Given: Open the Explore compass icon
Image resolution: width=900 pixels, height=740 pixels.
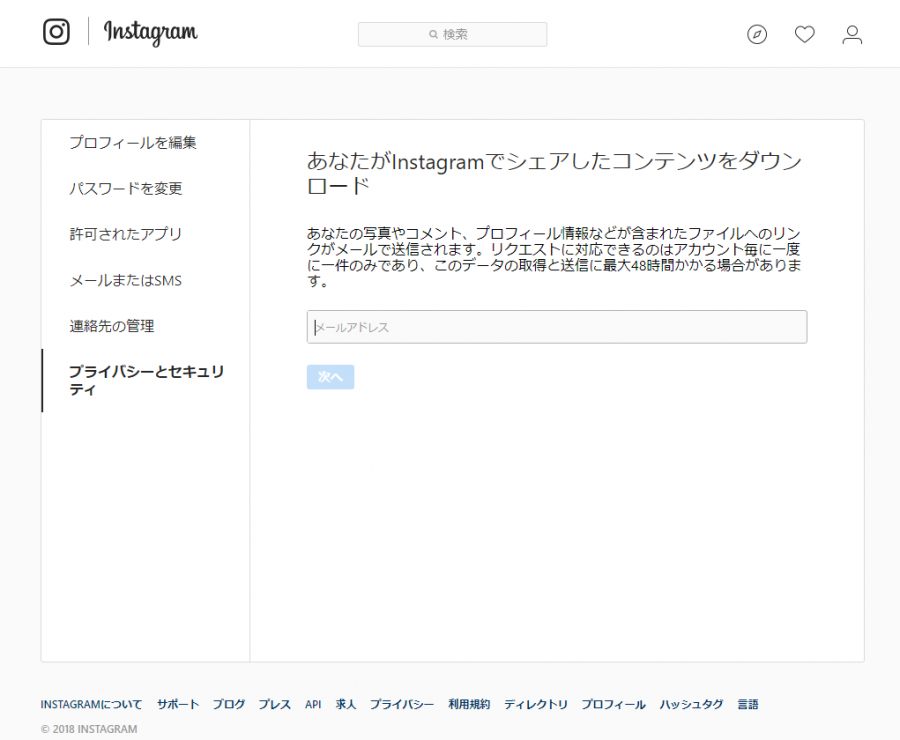Looking at the screenshot, I should point(757,34).
